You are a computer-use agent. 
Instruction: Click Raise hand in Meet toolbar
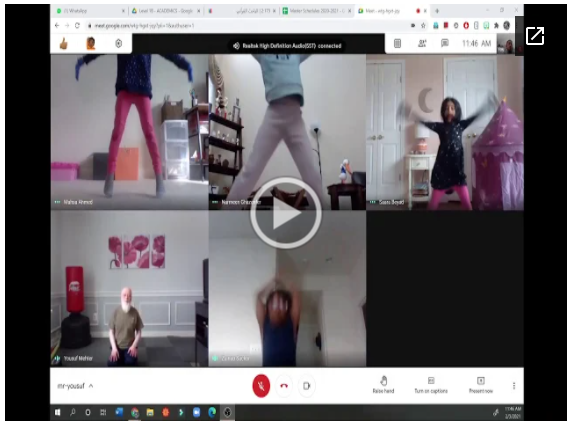click(383, 385)
